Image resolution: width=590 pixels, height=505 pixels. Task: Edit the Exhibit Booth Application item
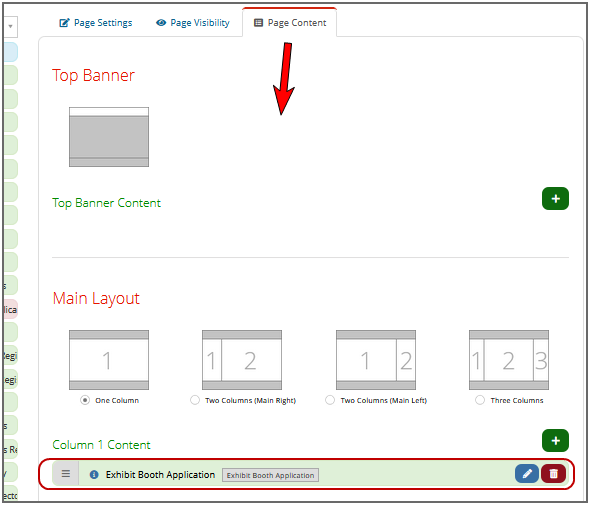pos(527,473)
